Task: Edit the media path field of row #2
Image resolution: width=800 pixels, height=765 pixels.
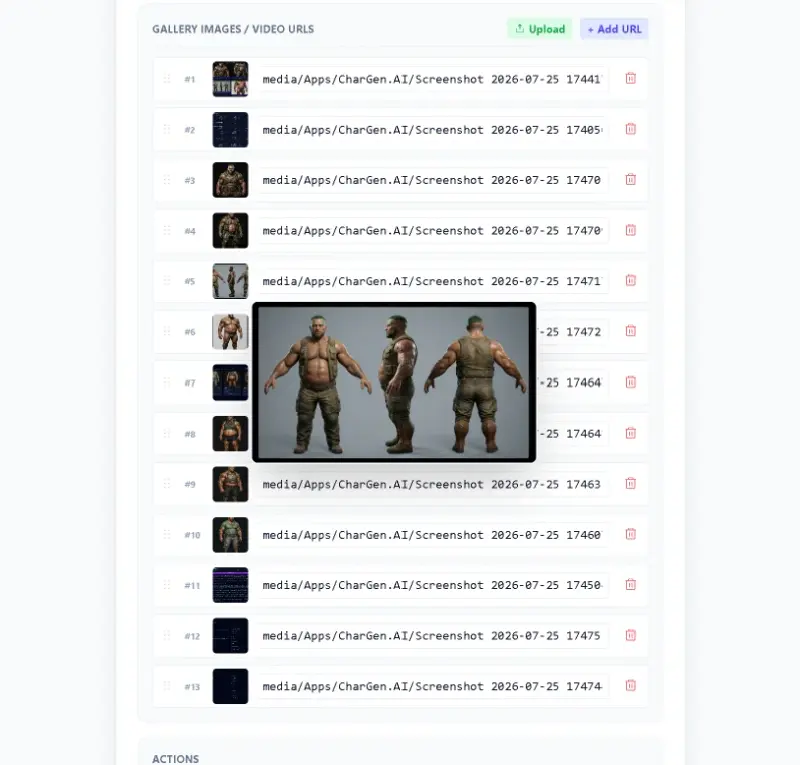Action: [x=432, y=130]
